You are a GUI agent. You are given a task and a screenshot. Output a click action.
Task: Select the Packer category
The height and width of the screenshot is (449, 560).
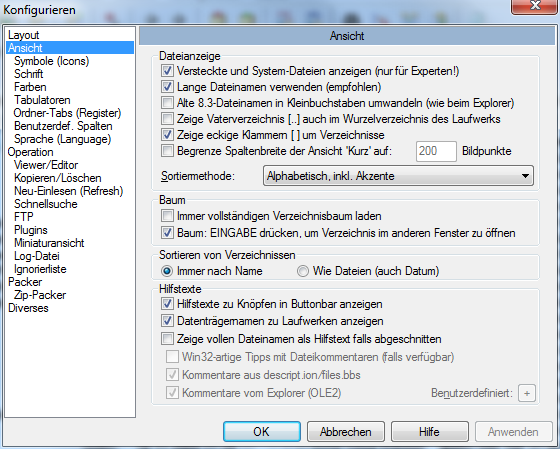[x=25, y=282]
